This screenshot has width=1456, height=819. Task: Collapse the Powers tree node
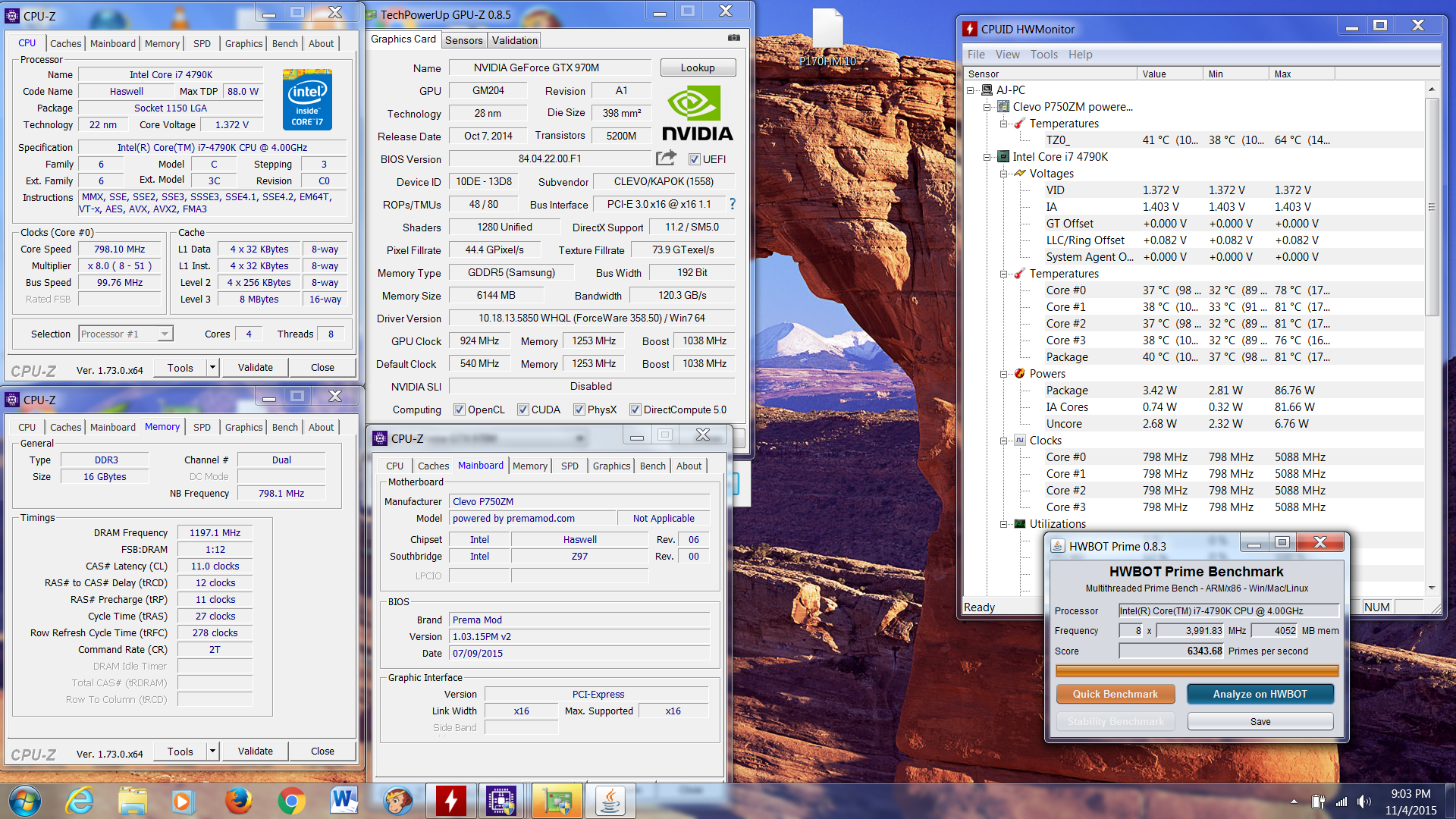coord(1003,374)
